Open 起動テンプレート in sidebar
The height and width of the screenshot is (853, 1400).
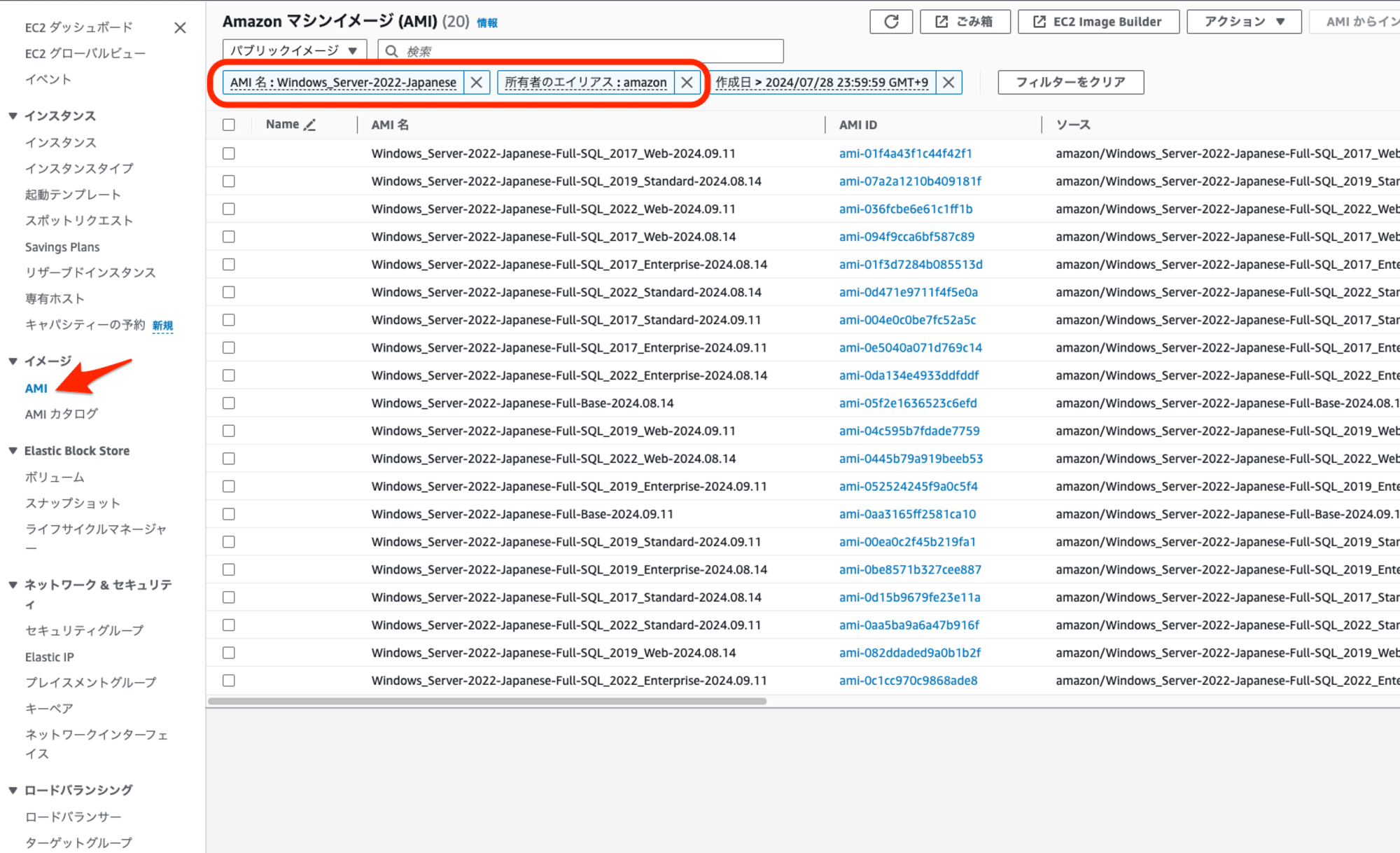[x=73, y=195]
